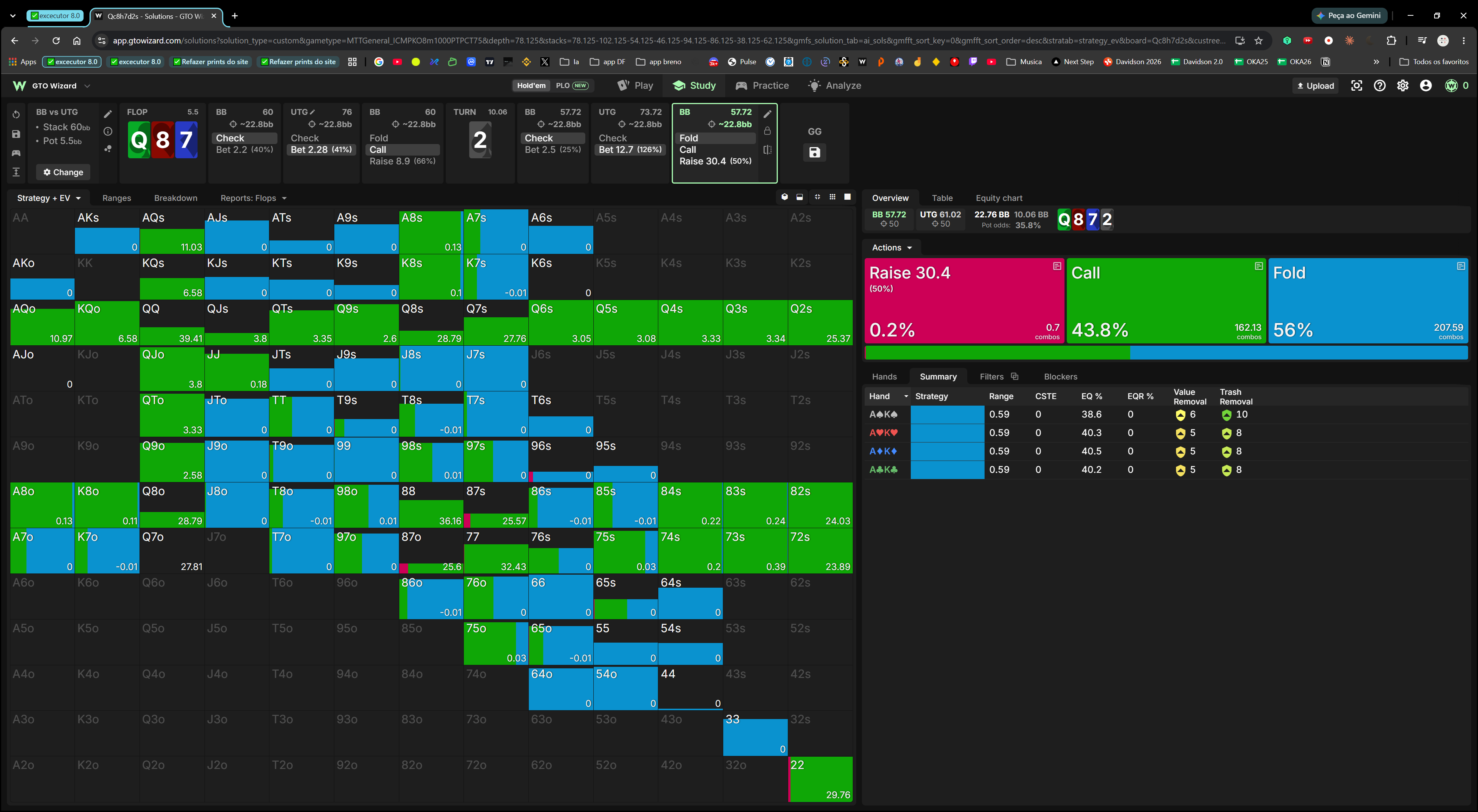Toggle the half-filled bar view mode

point(800,197)
